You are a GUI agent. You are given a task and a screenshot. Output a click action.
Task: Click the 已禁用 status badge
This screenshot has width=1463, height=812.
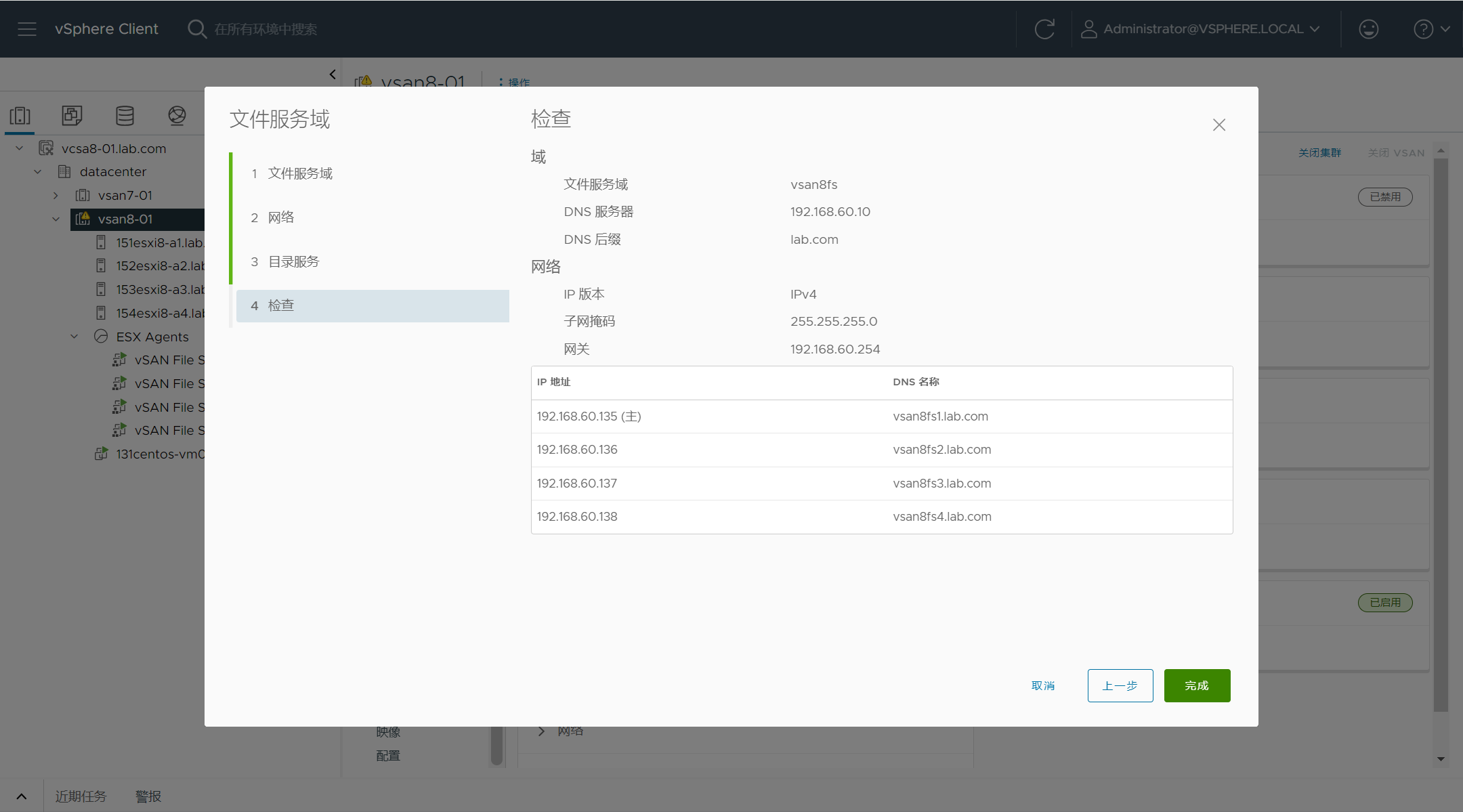pos(1385,197)
